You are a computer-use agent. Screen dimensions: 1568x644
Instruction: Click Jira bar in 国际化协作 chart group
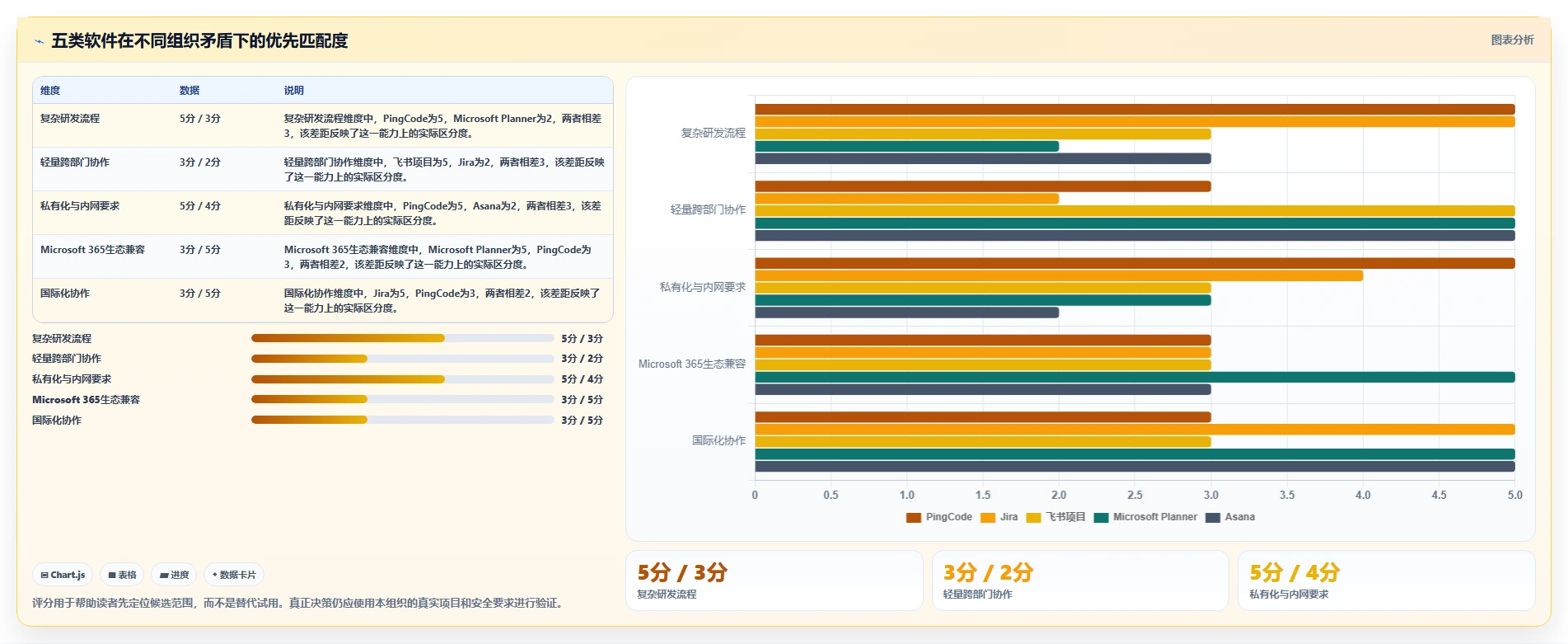(x=1135, y=430)
